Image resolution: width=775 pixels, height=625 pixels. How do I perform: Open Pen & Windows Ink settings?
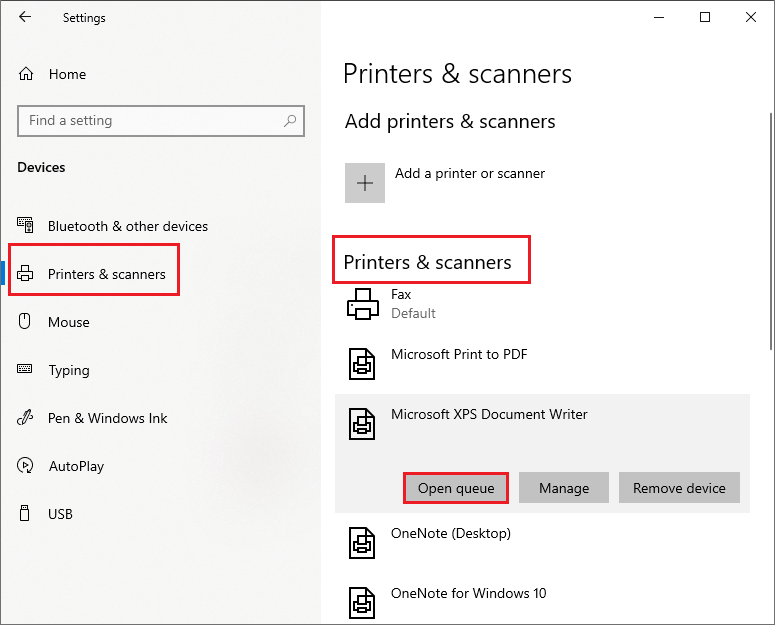(x=108, y=418)
